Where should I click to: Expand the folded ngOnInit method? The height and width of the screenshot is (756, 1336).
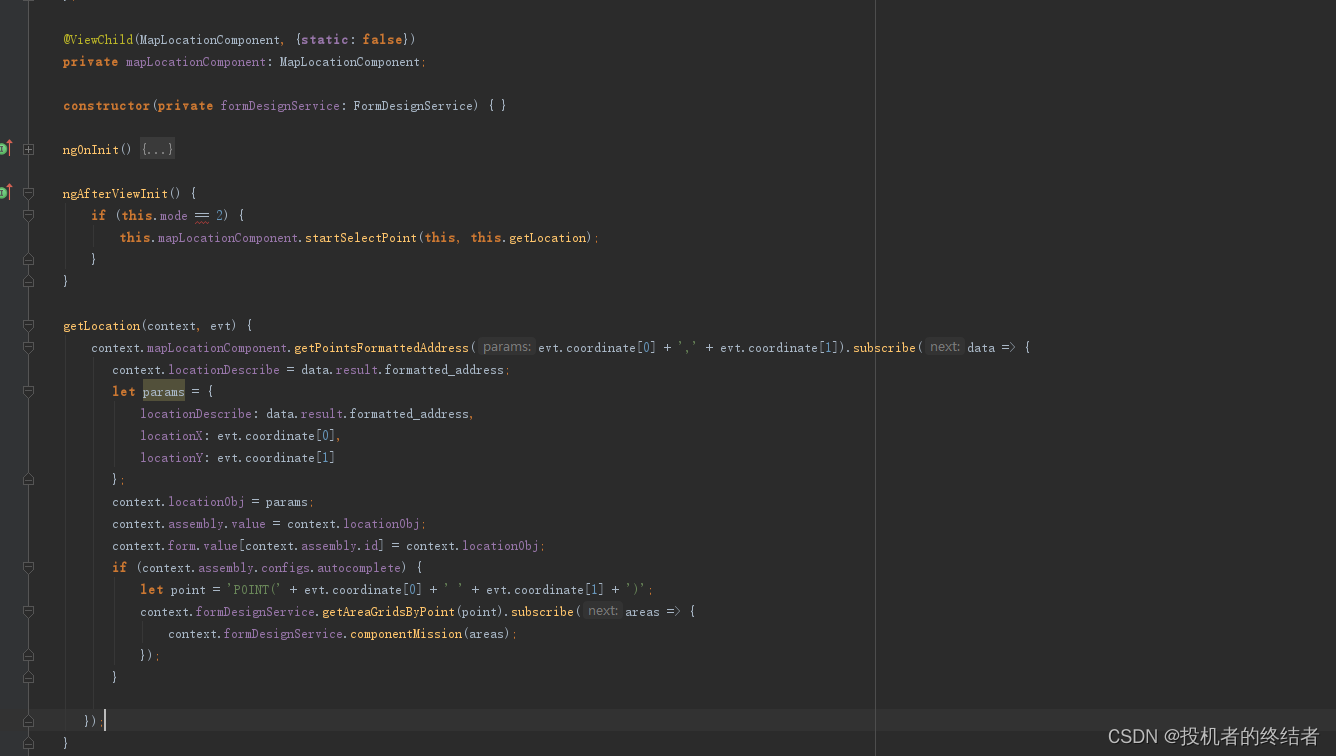[x=28, y=149]
